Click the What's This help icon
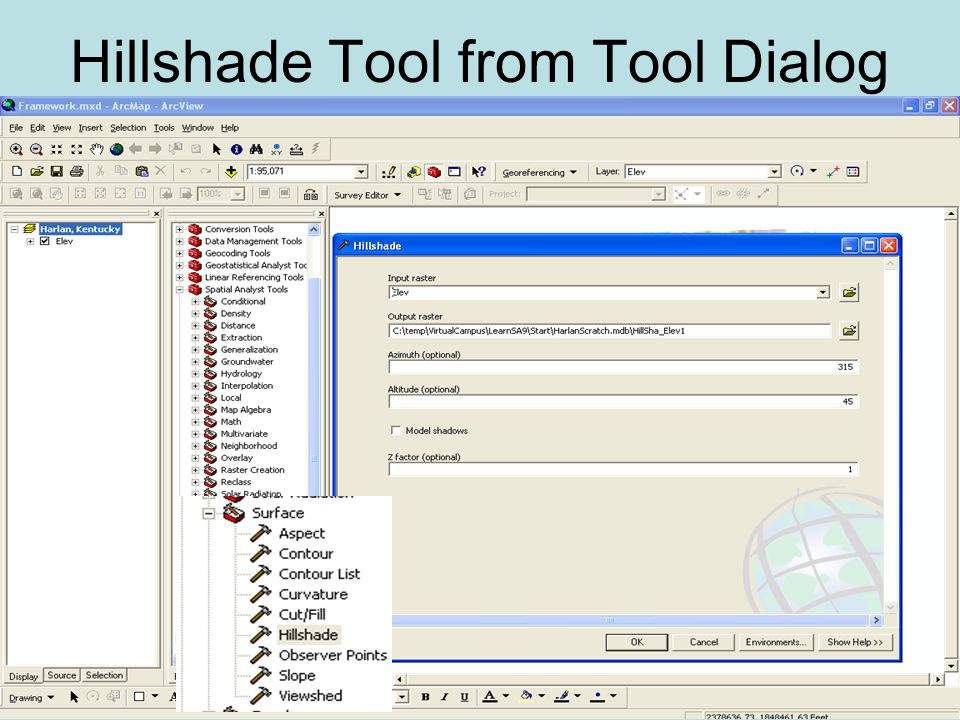This screenshot has width=960, height=720. coord(479,172)
